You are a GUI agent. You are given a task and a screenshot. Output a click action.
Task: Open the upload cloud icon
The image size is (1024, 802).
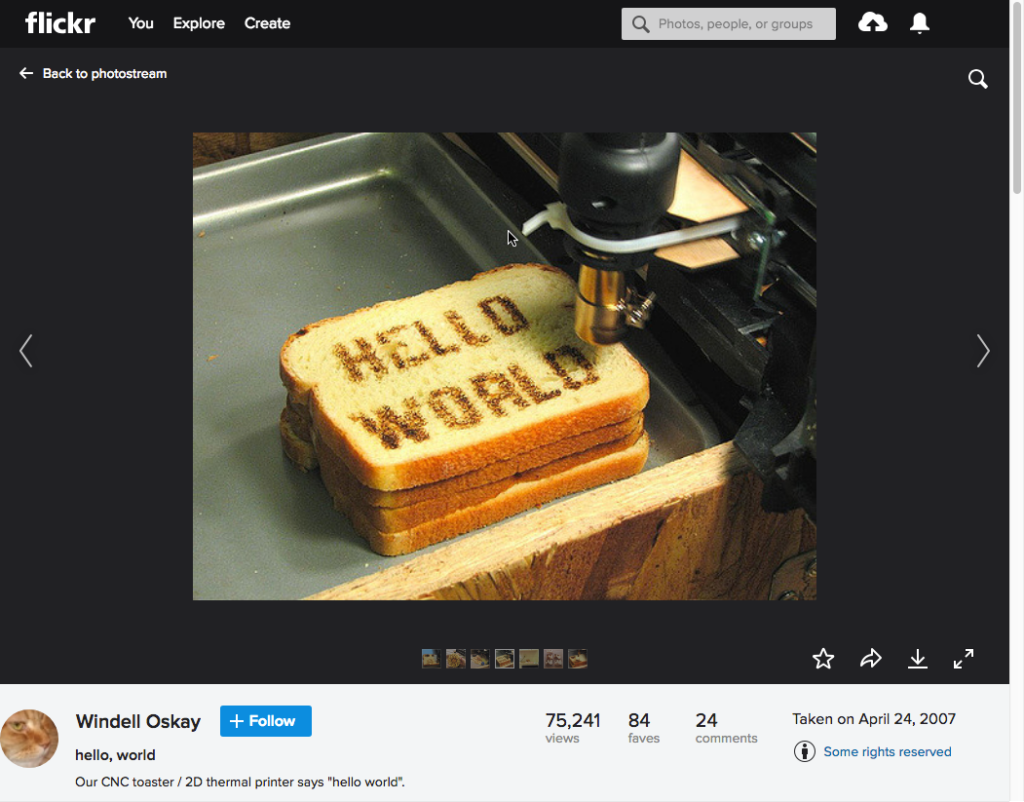point(873,23)
